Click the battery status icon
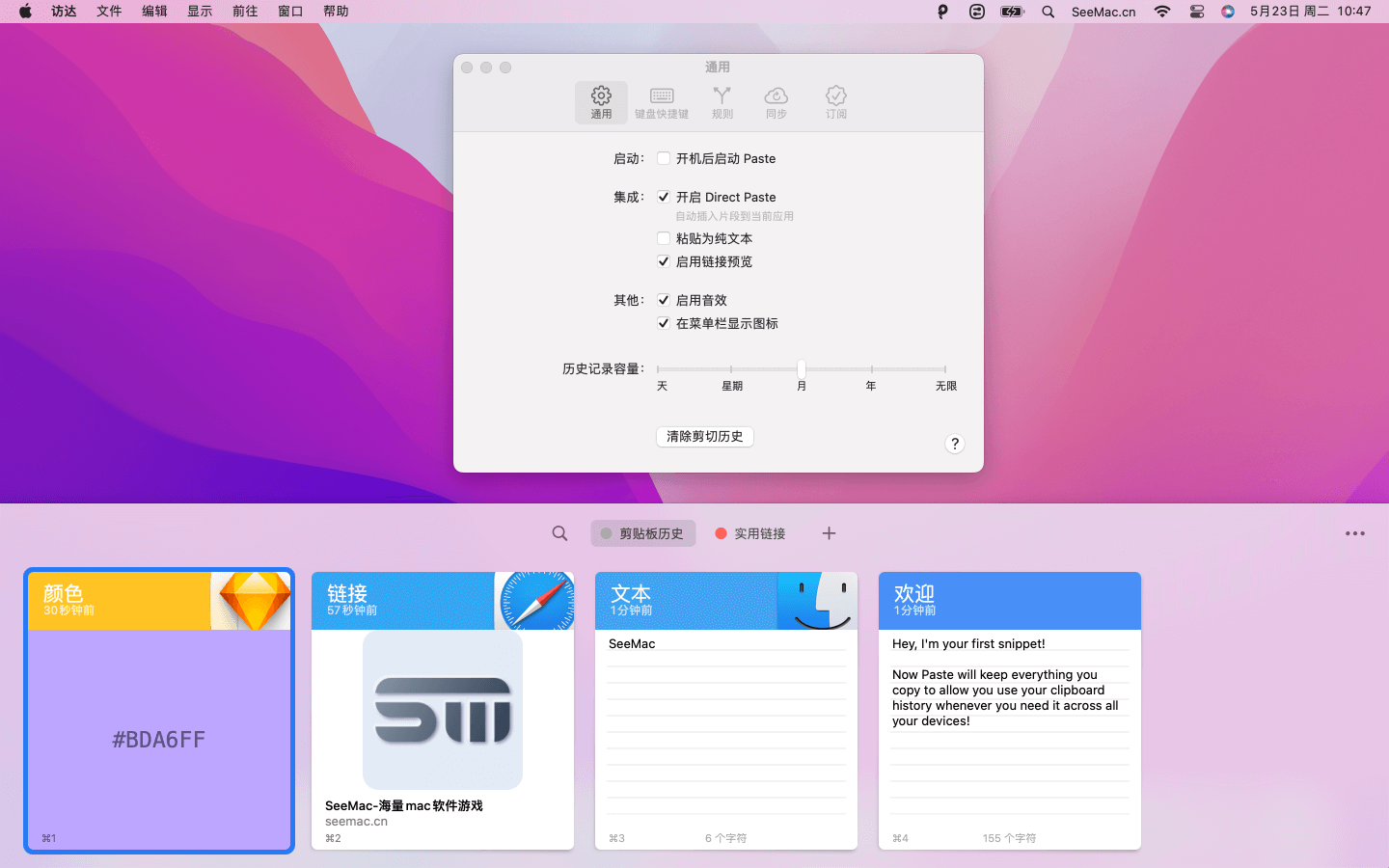The image size is (1389, 868). 1012,12
